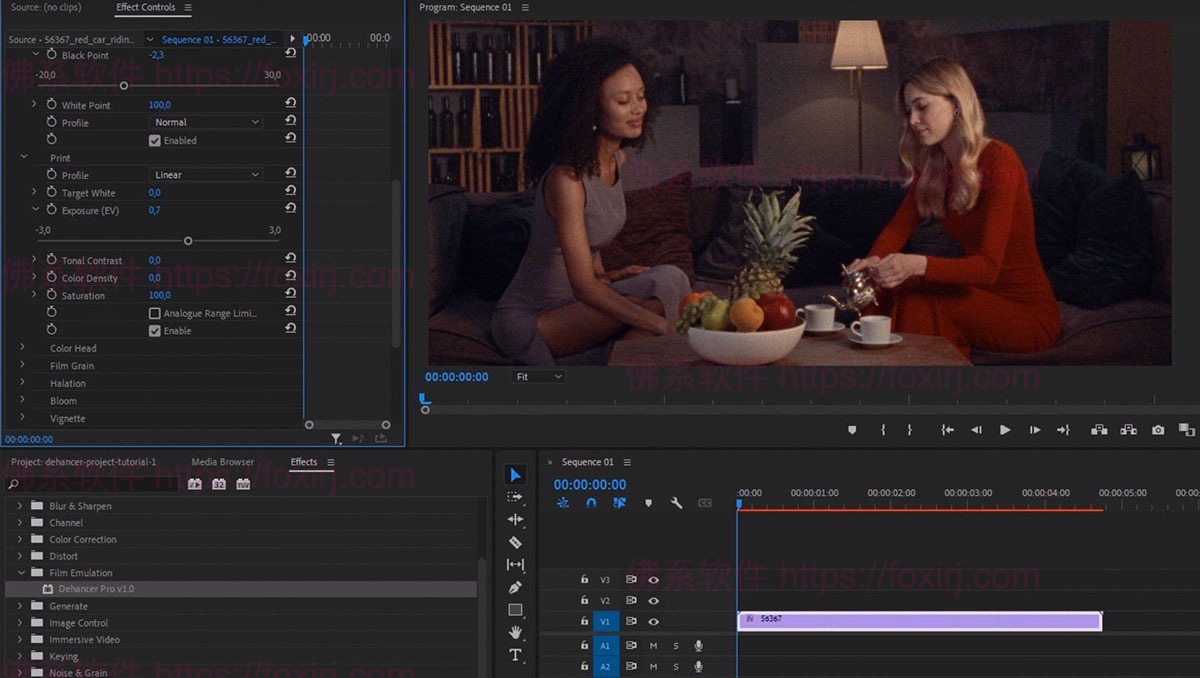Switch to the Media Browser tab
This screenshot has width=1200, height=678.
[222, 462]
